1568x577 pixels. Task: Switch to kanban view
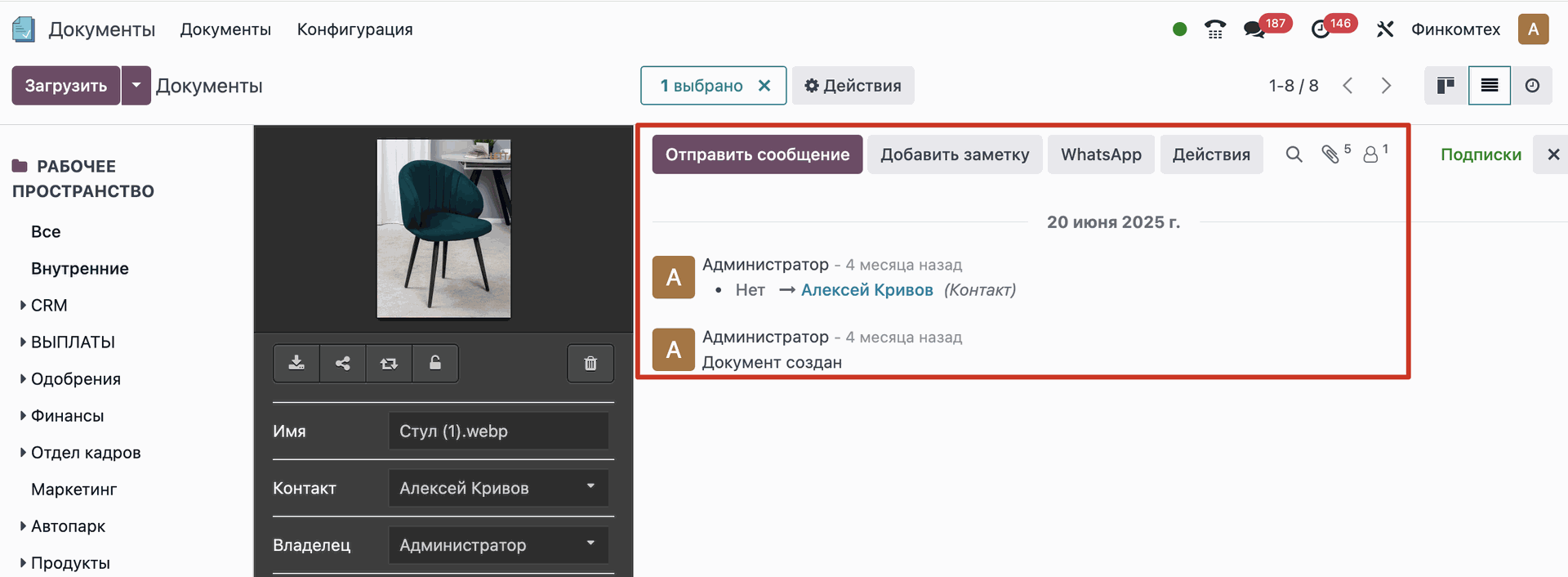pyautogui.click(x=1445, y=86)
